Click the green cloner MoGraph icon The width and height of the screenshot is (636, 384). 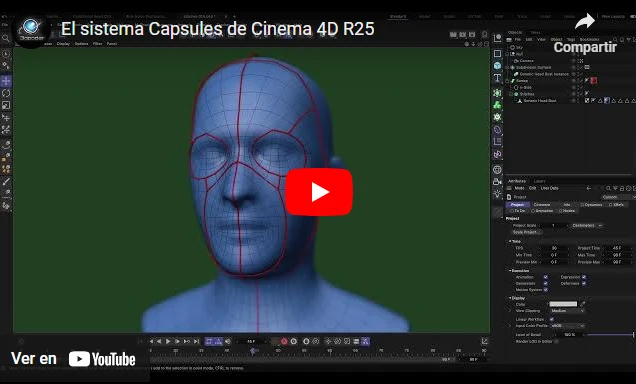[498, 105]
